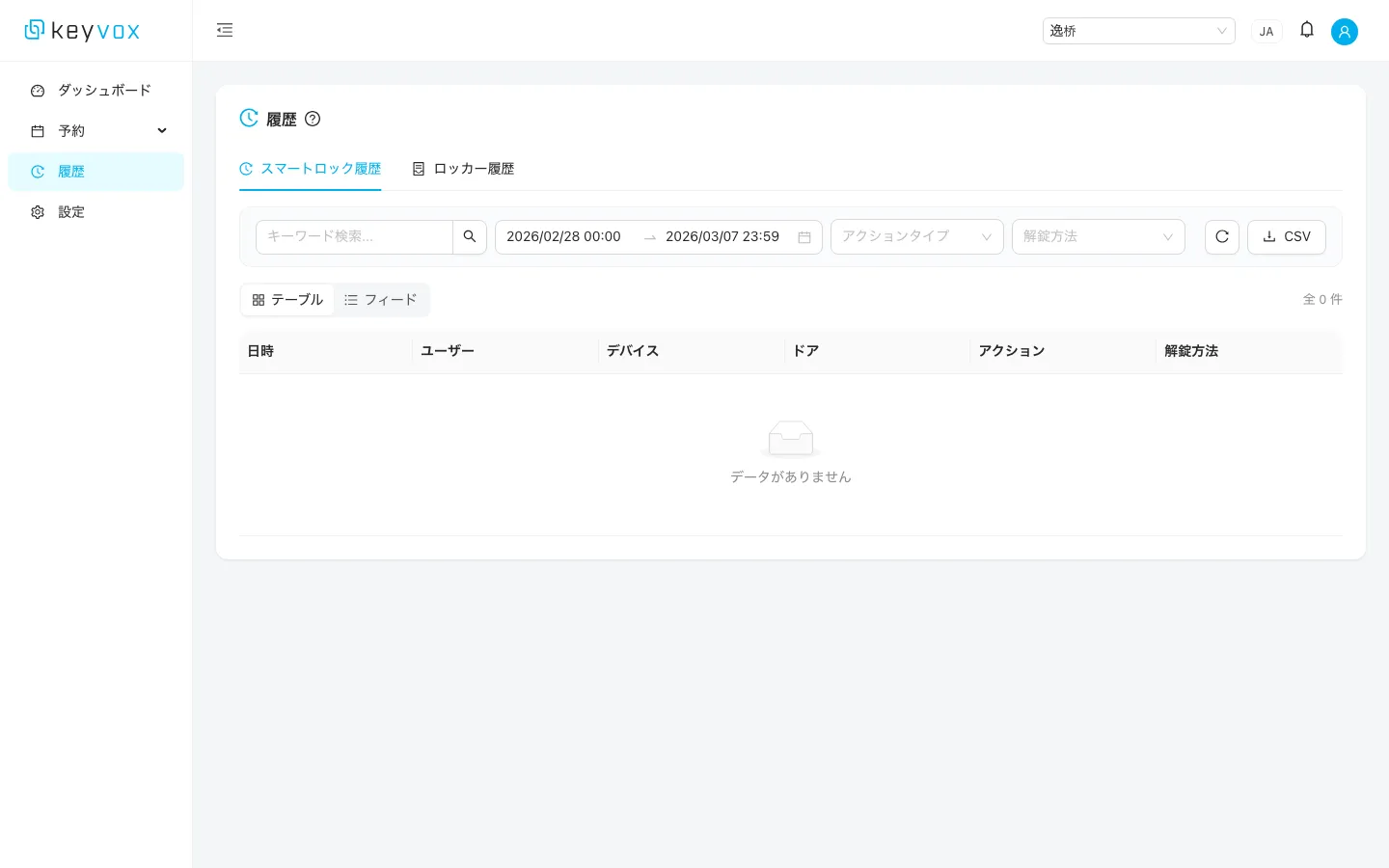
Task: Open the date range calendar icon
Action: [x=804, y=236]
